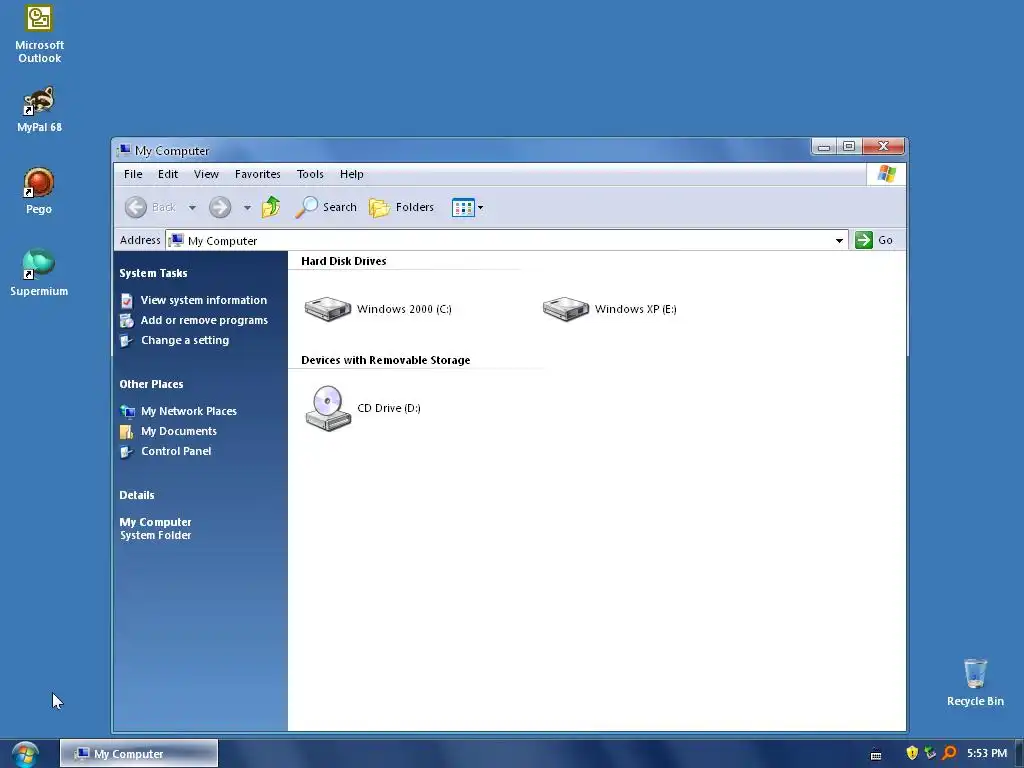The image size is (1024, 768).
Task: Go up one folder level
Action: click(x=271, y=207)
